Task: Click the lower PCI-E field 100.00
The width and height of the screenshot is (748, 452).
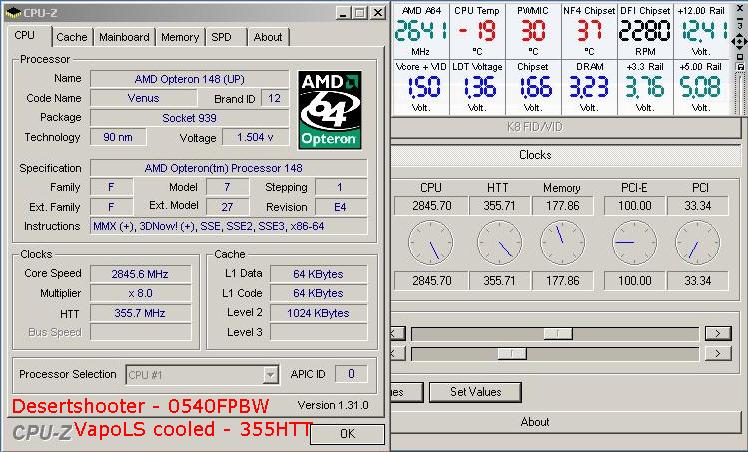Action: [634, 281]
